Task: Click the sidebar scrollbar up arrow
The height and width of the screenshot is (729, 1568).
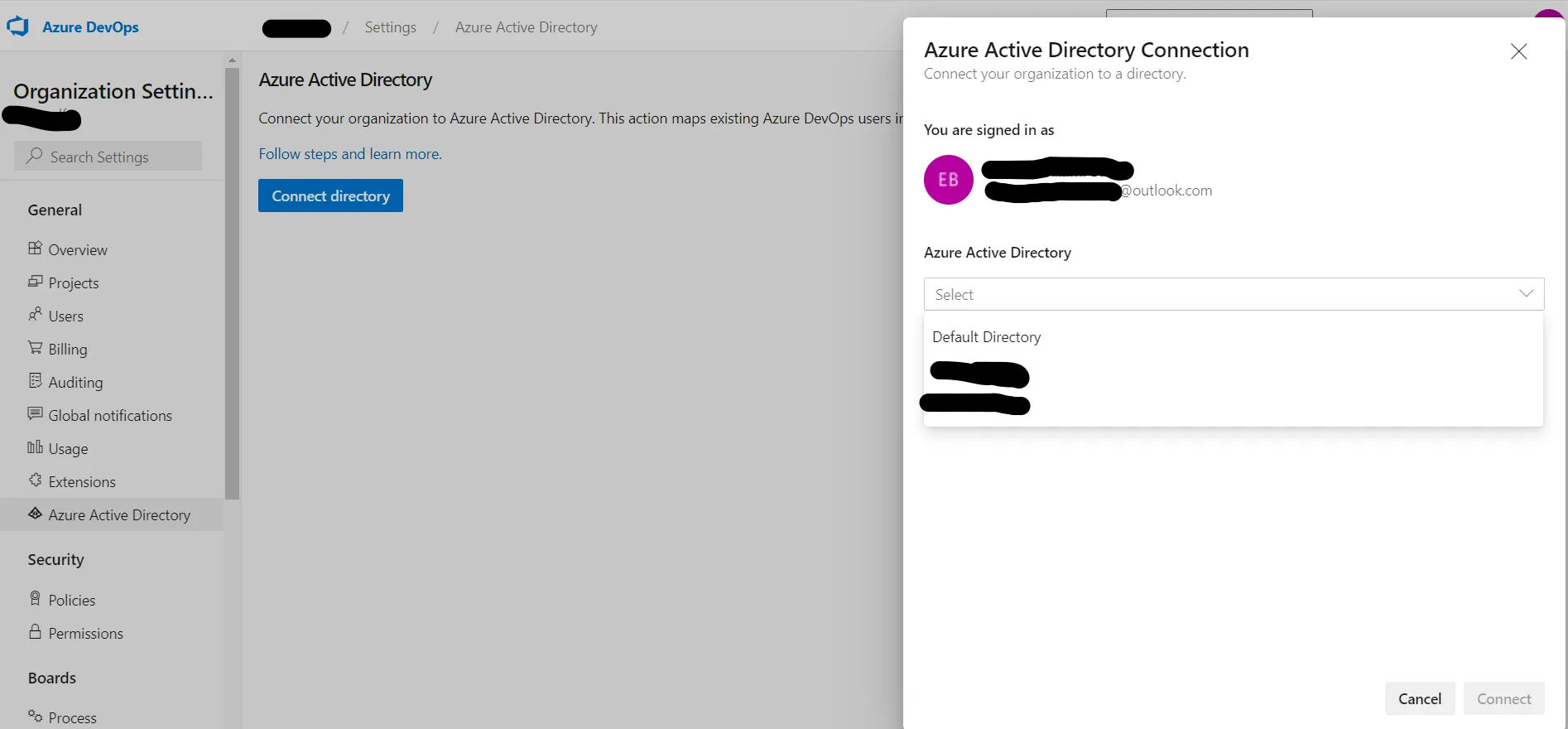Action: (232, 60)
